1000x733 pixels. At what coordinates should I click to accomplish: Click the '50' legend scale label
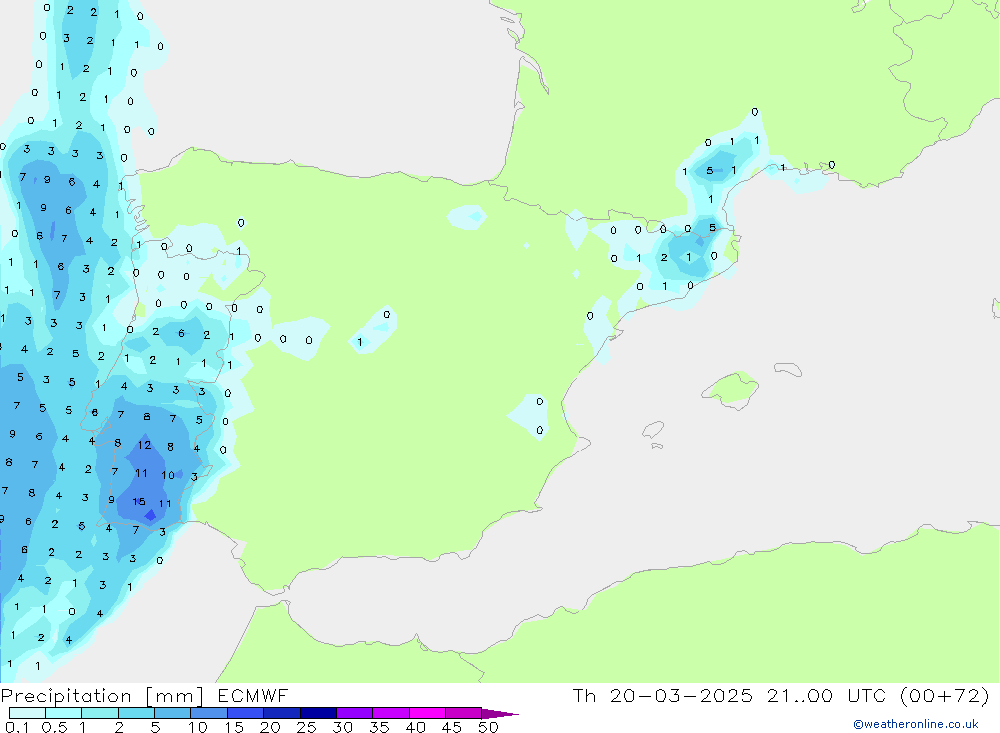(x=488, y=727)
